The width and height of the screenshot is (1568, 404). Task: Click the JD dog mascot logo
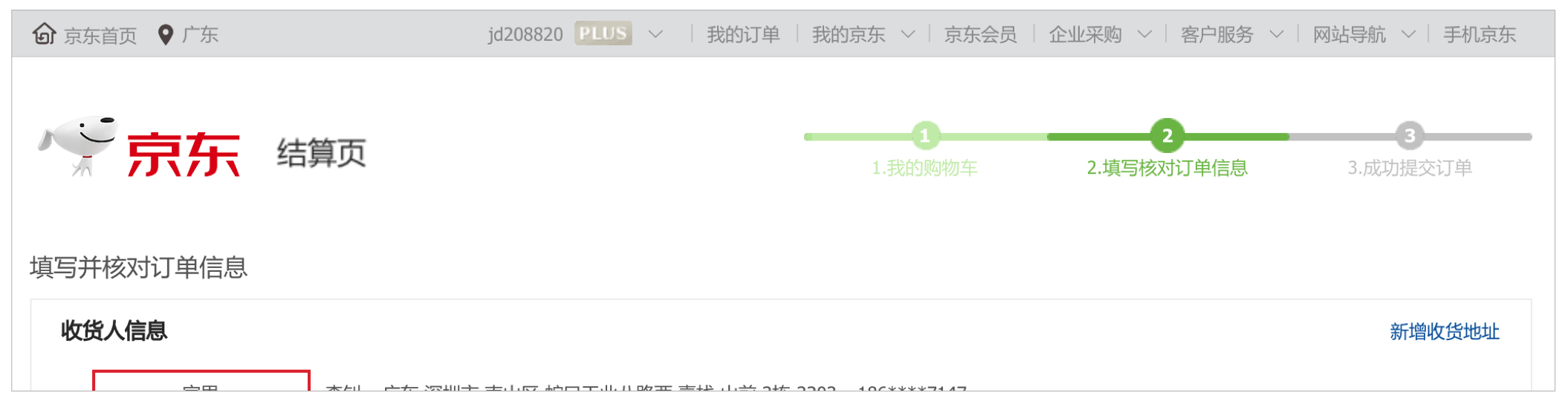(79, 145)
